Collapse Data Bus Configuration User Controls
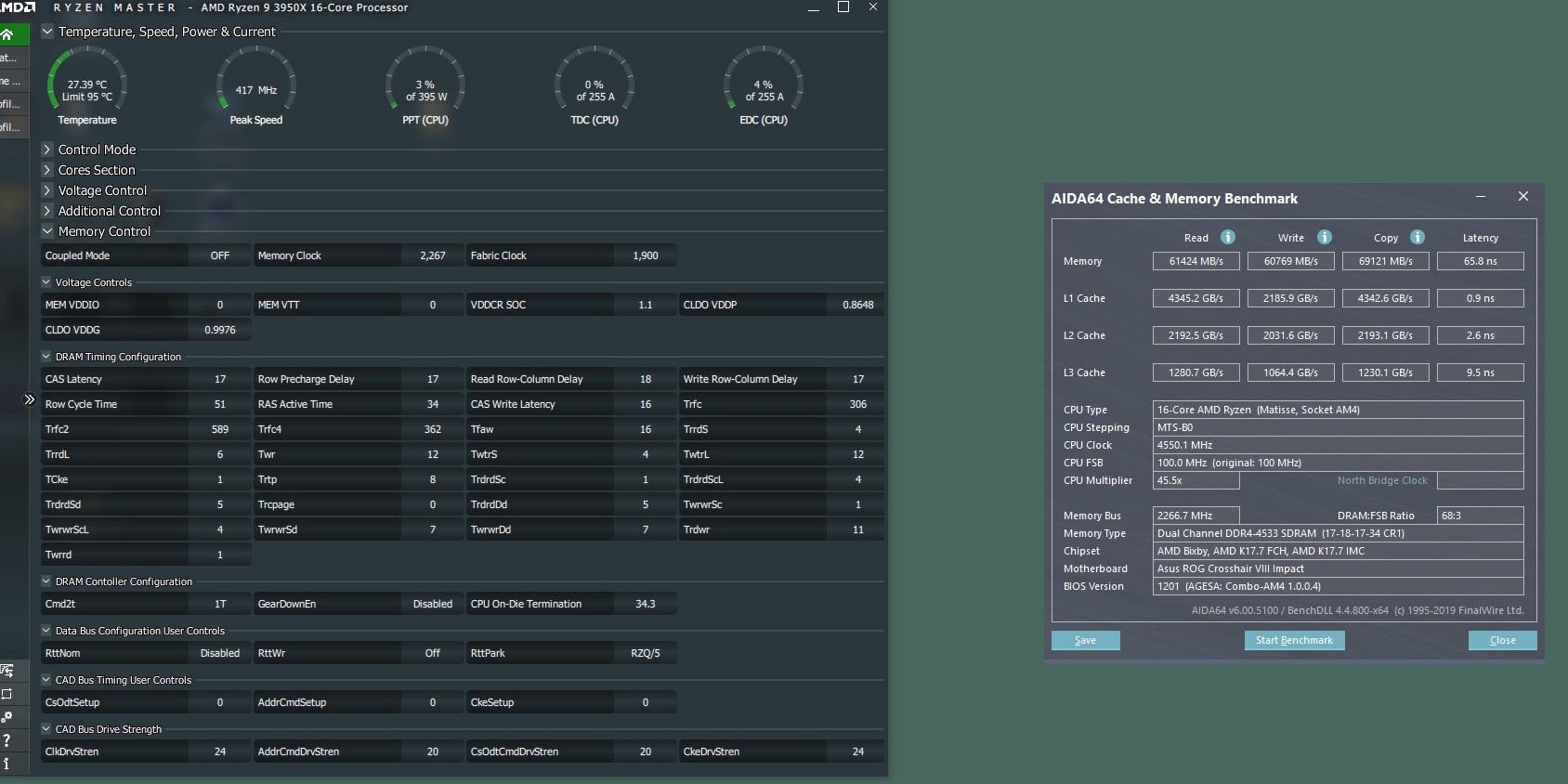This screenshot has height=784, width=1568. [46, 631]
